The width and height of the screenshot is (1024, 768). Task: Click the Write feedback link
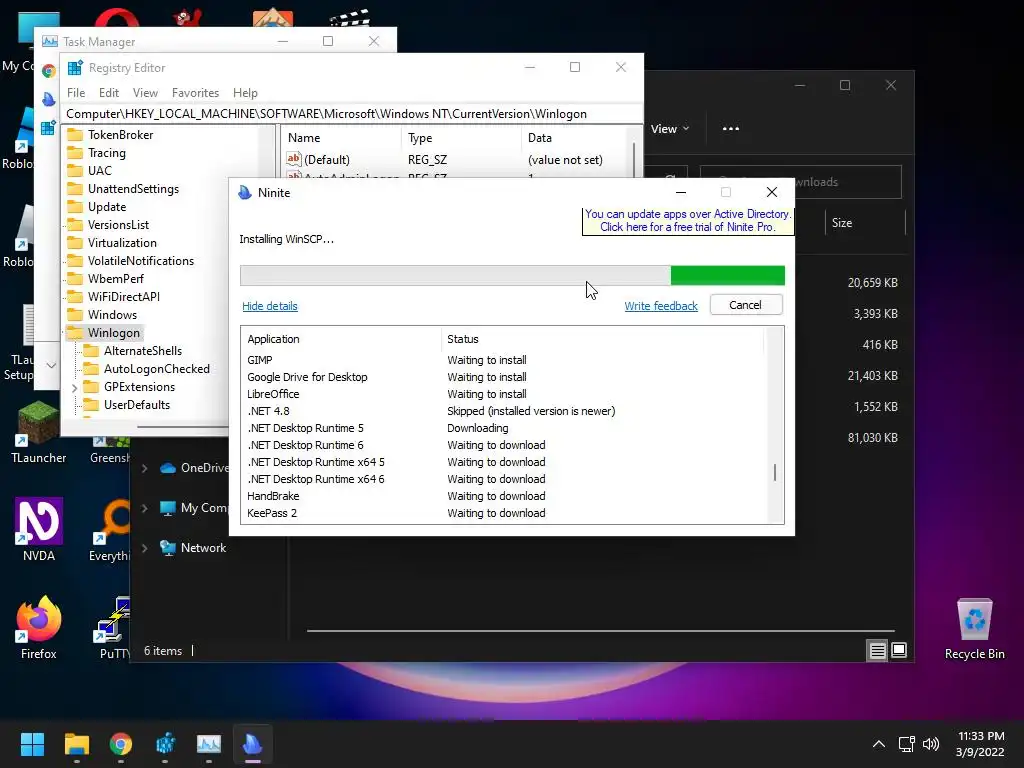661,306
